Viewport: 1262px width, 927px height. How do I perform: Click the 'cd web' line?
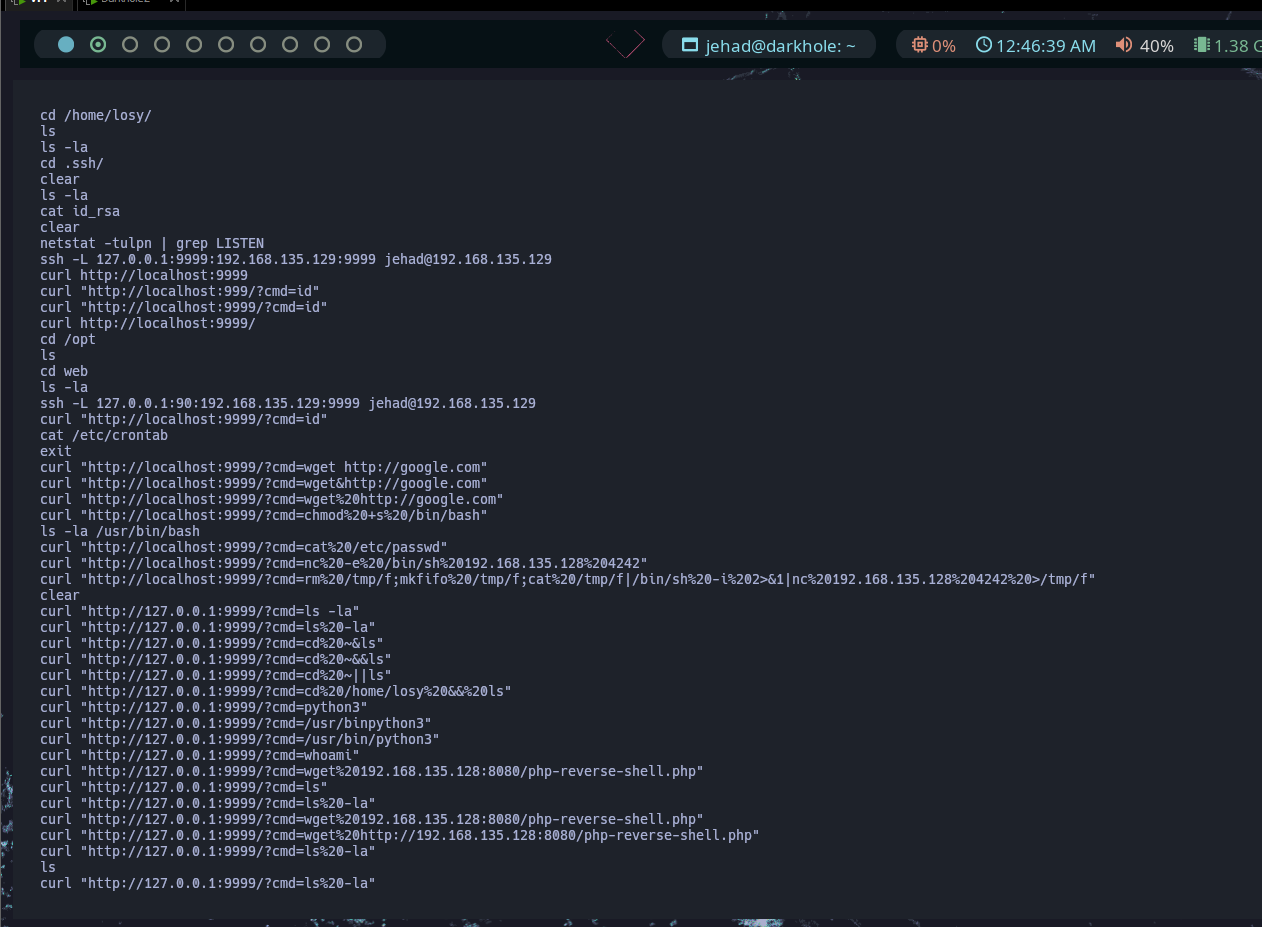coord(64,371)
